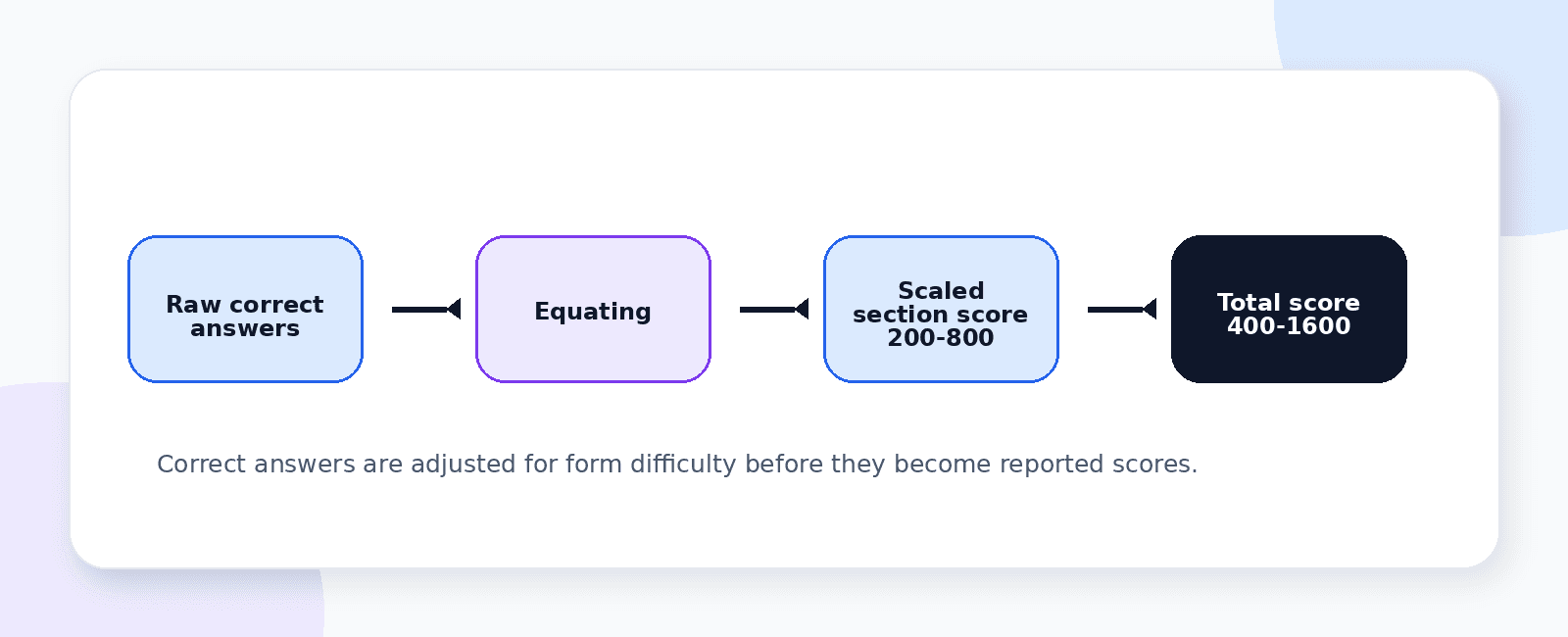1568x637 pixels.
Task: Click the arrow between Raw answers and Equating
Action: pyautogui.click(x=426, y=310)
